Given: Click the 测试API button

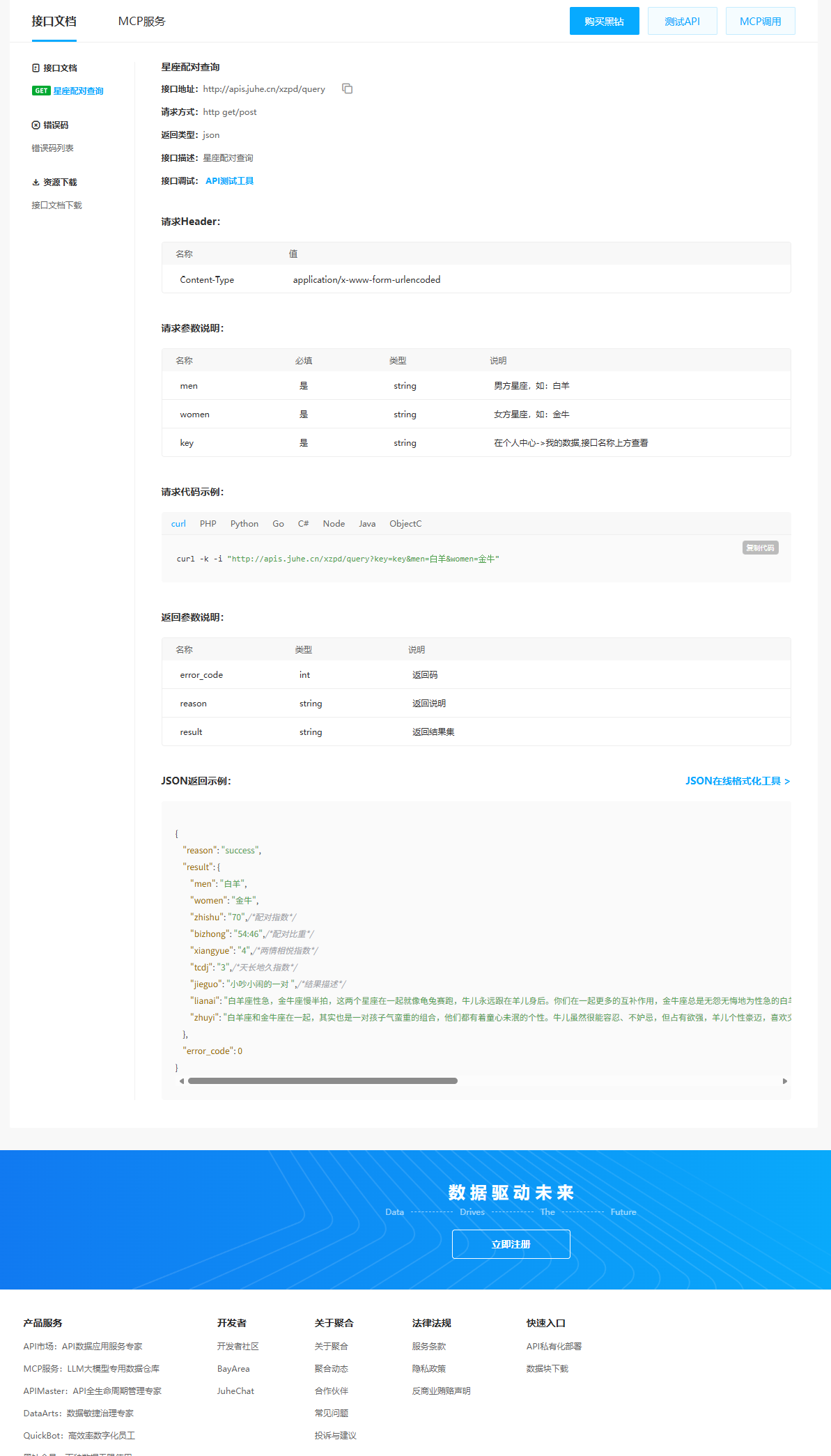Looking at the screenshot, I should pyautogui.click(x=683, y=21).
